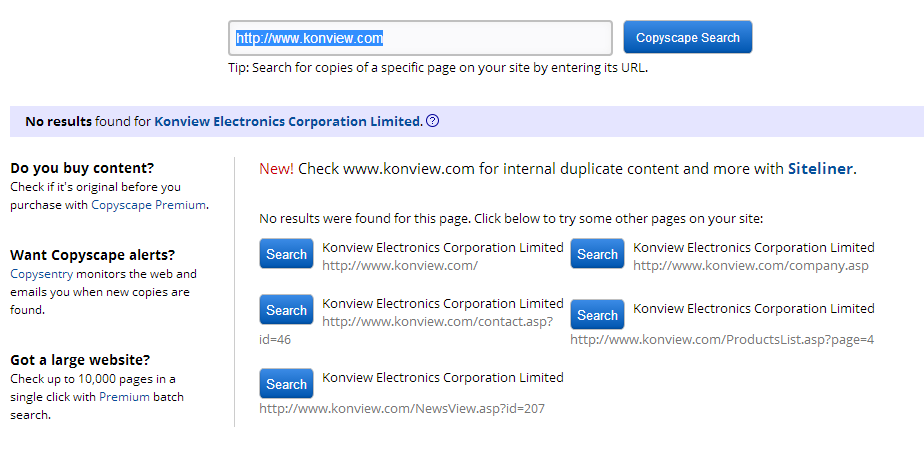924x455 pixels.
Task: Click the result title above NewsView.asp
Action: click(443, 378)
